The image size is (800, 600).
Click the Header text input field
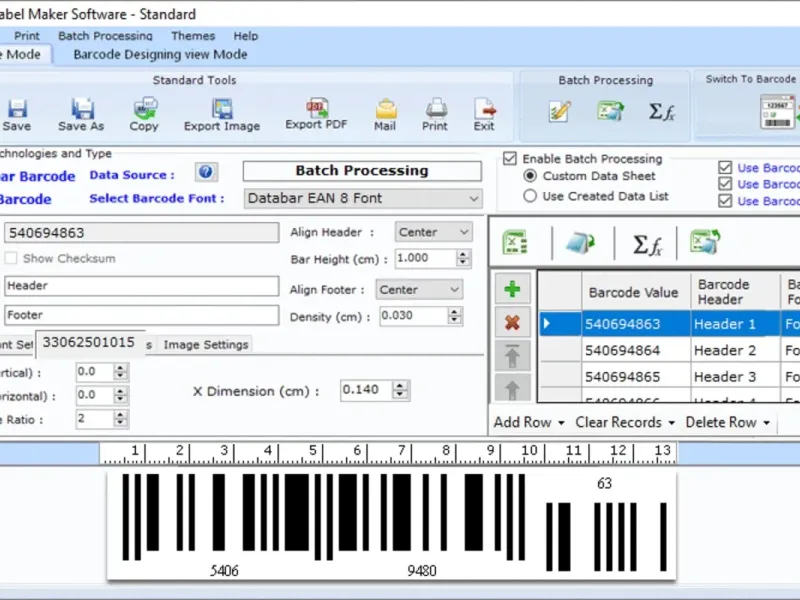pyautogui.click(x=141, y=286)
